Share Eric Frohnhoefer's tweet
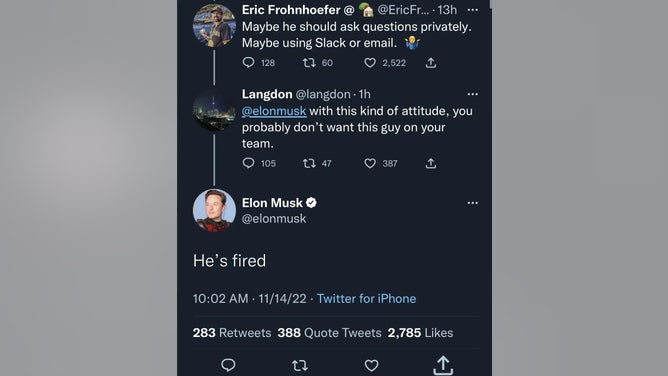 click(431, 63)
